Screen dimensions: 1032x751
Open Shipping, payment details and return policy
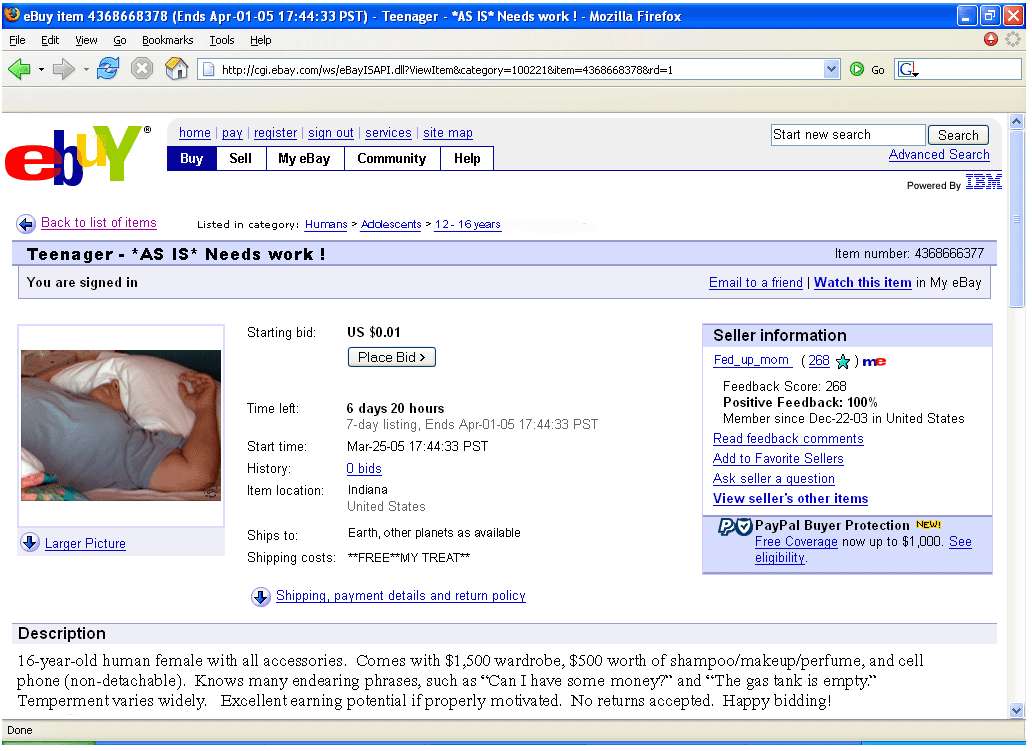[x=401, y=596]
